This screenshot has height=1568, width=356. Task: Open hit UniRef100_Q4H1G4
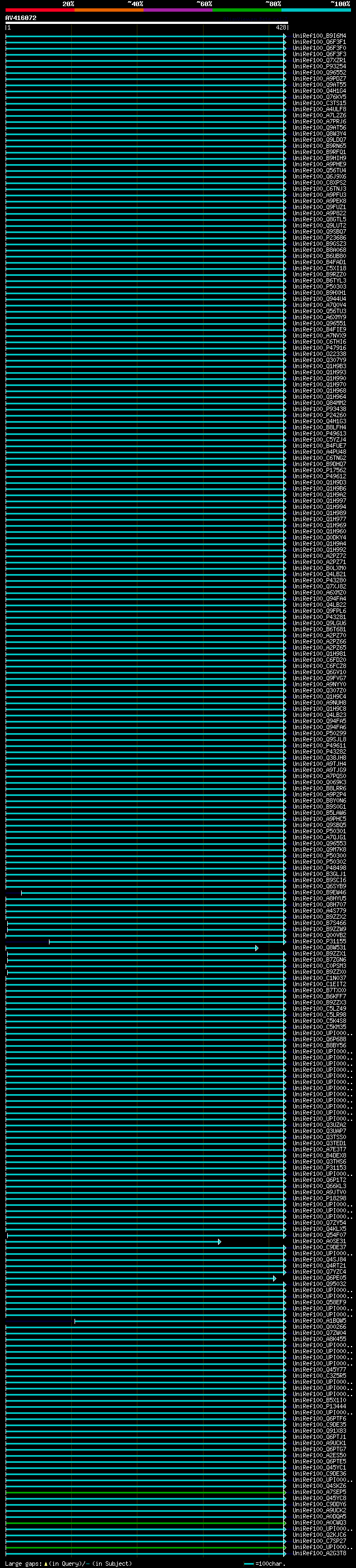tap(319, 91)
